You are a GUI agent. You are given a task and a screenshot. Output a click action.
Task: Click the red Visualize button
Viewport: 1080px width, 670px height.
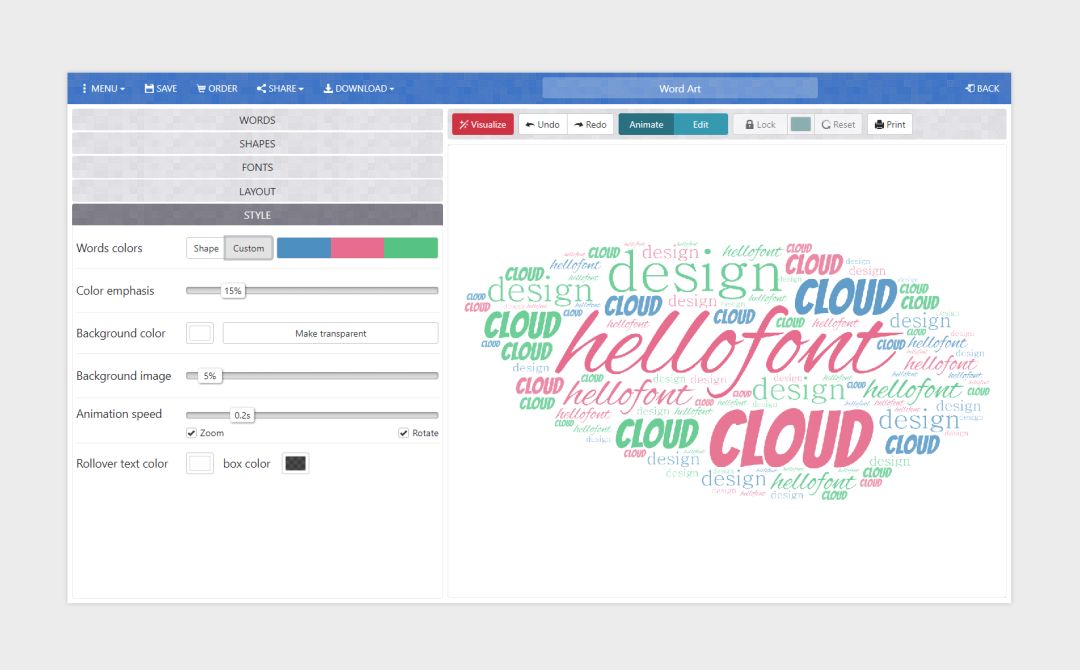pos(482,125)
